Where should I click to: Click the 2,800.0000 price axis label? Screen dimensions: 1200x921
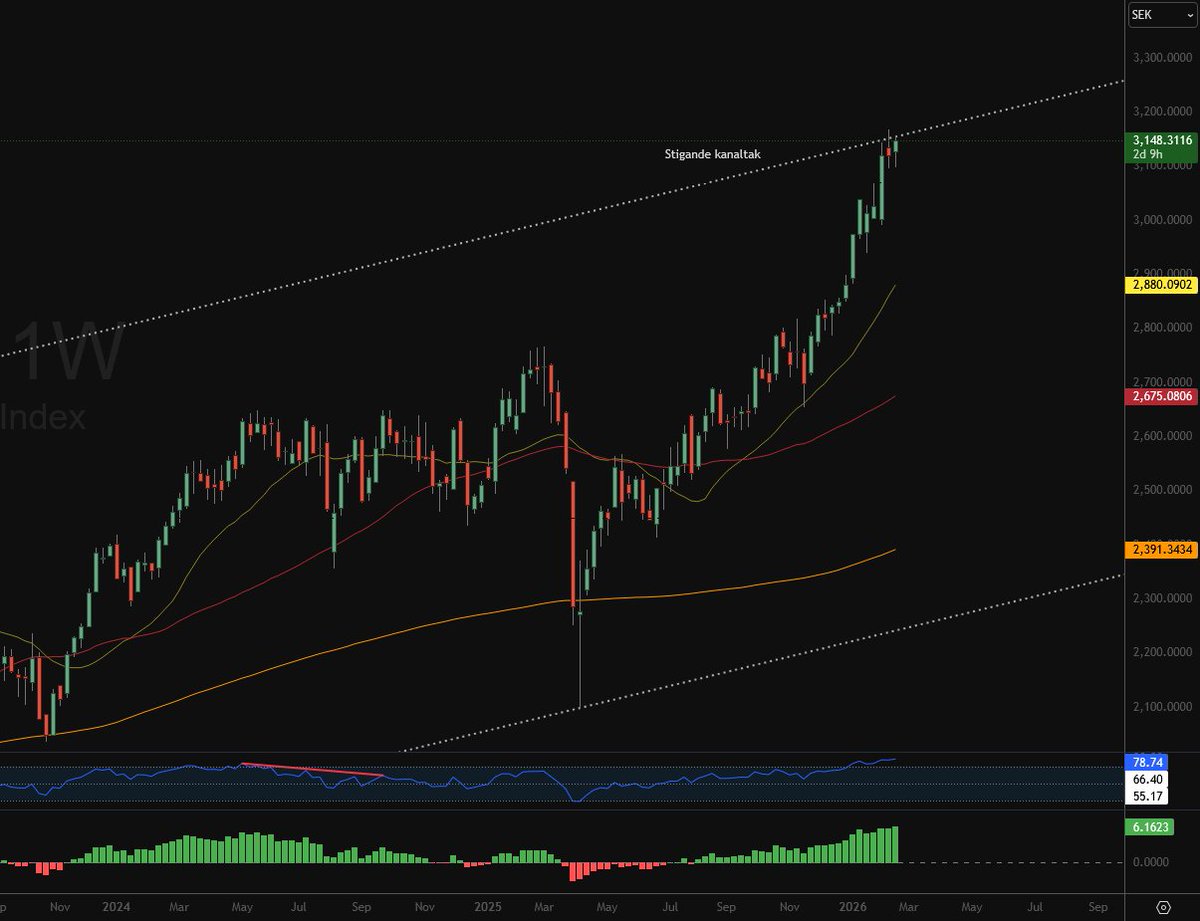(x=1162, y=328)
